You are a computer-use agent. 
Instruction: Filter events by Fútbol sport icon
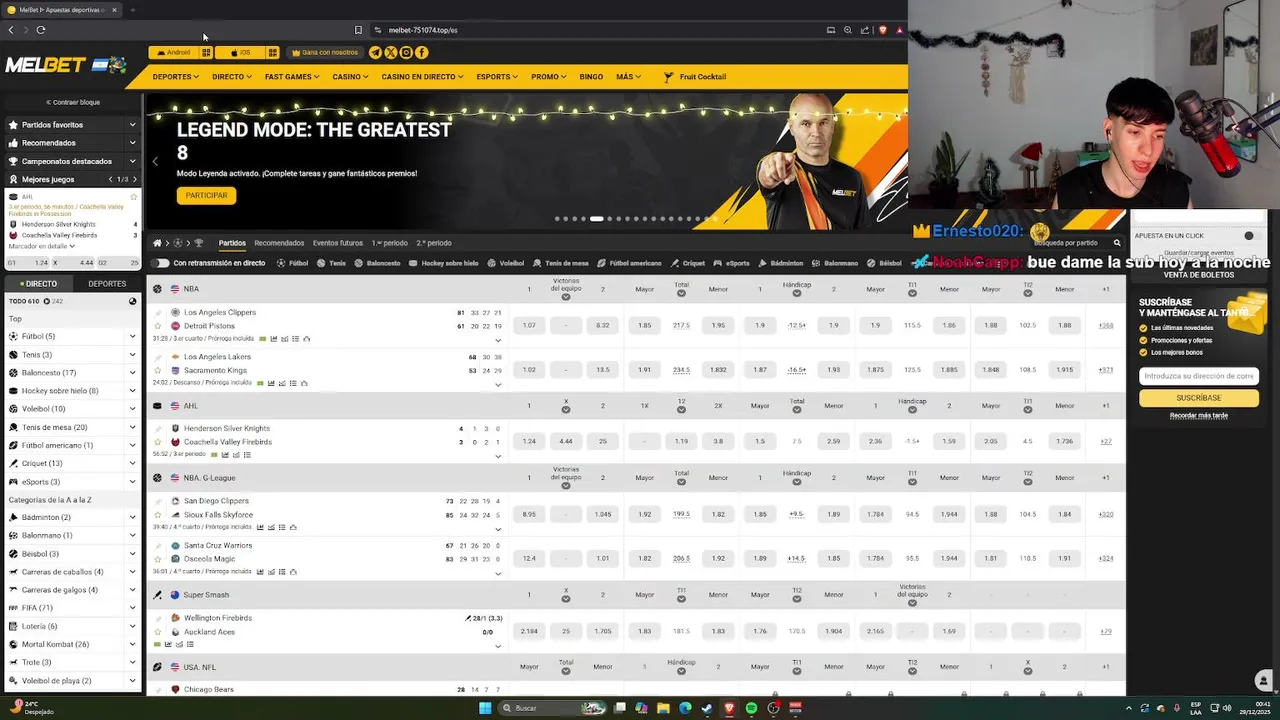[x=281, y=263]
